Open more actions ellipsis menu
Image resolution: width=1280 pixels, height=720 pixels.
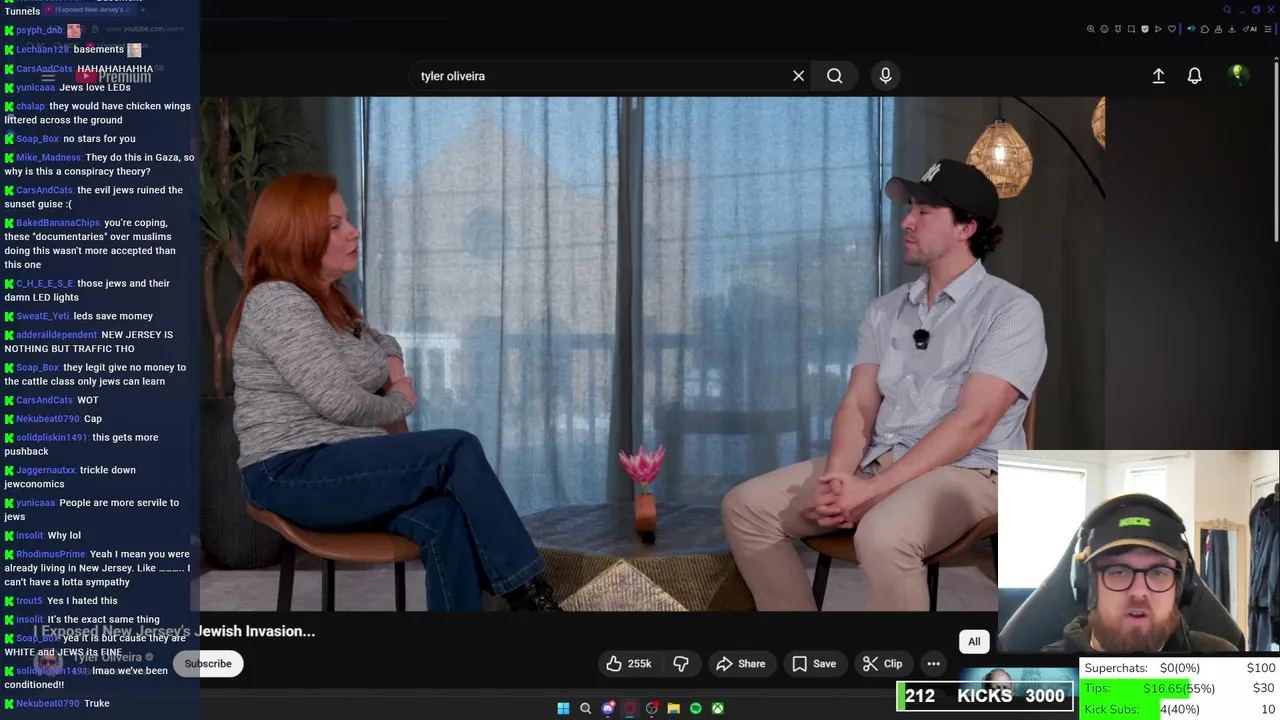click(x=933, y=664)
